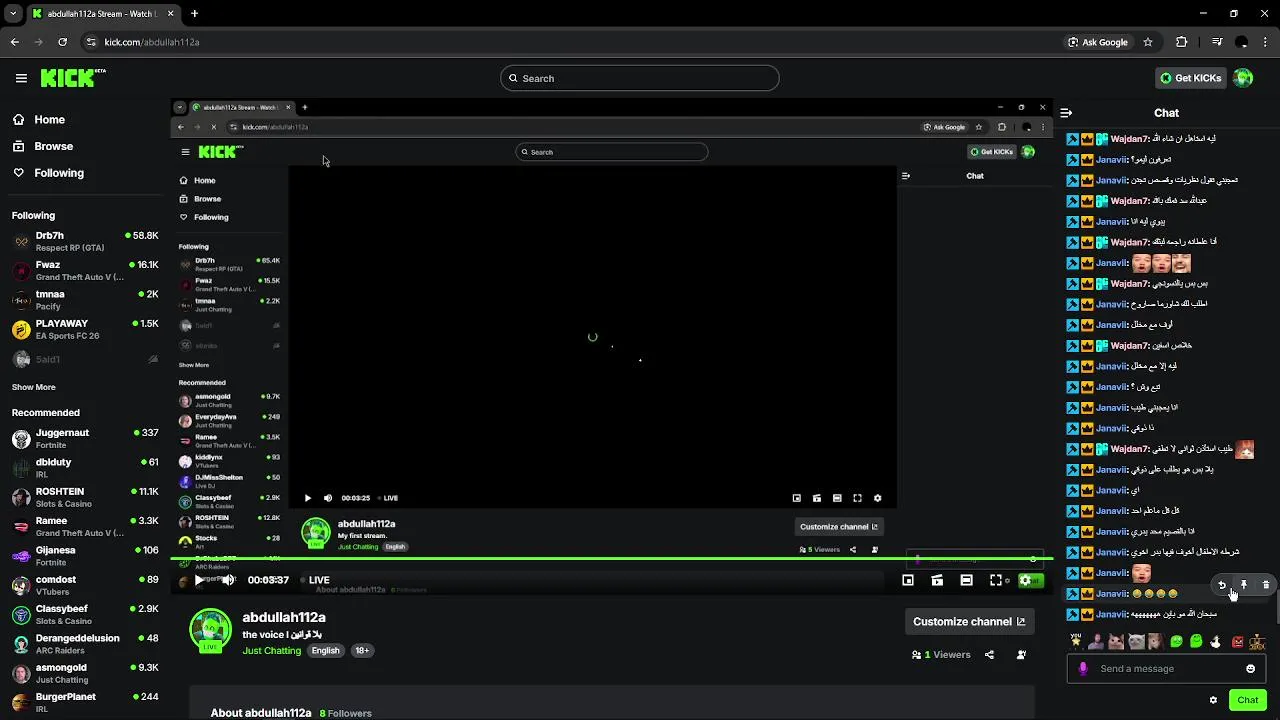Screen dimensions: 1280x720
Task: Mute outer player with volume icon
Action: 228,580
